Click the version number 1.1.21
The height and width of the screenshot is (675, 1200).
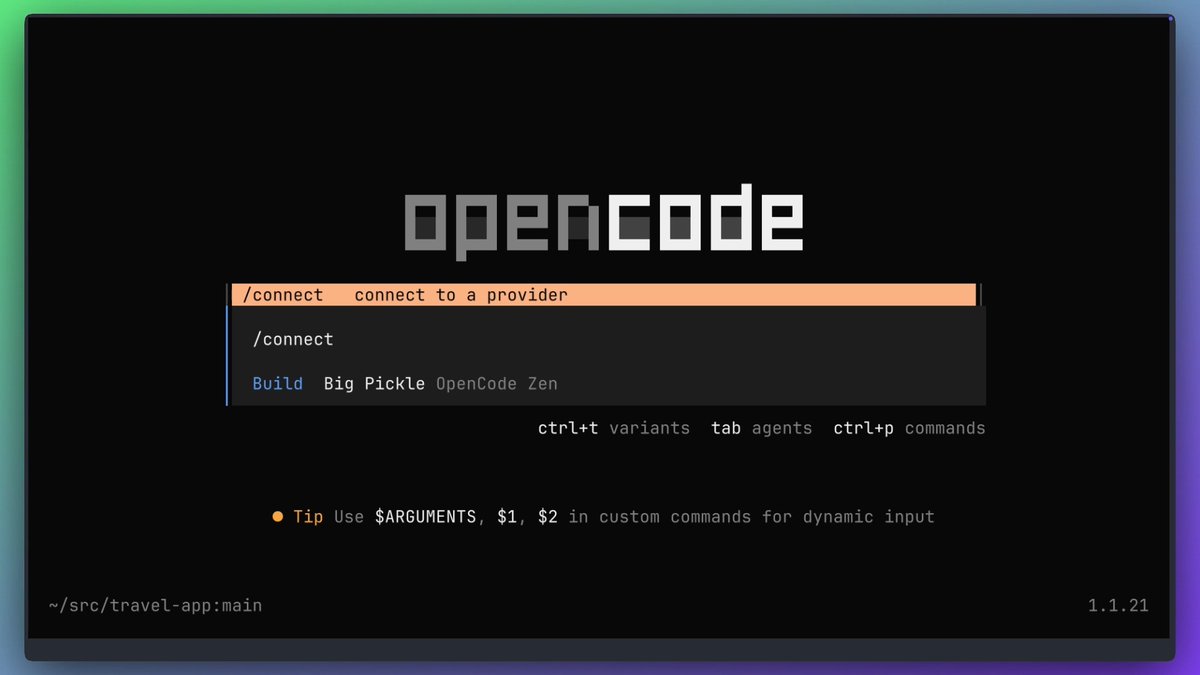pyautogui.click(x=1118, y=605)
